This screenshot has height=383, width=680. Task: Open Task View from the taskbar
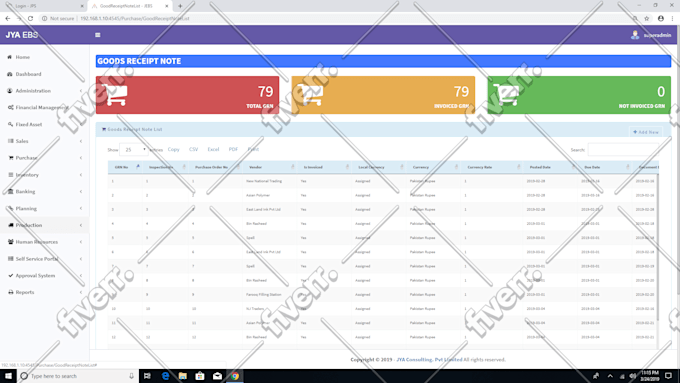click(147, 376)
